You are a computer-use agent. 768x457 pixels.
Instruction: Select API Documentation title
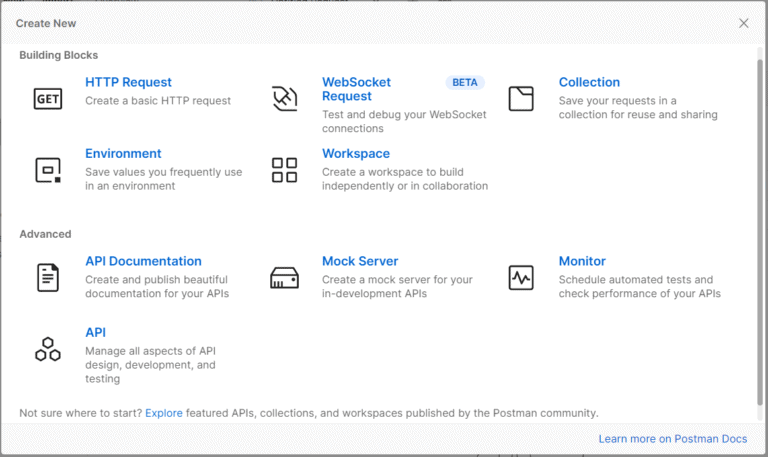click(143, 262)
